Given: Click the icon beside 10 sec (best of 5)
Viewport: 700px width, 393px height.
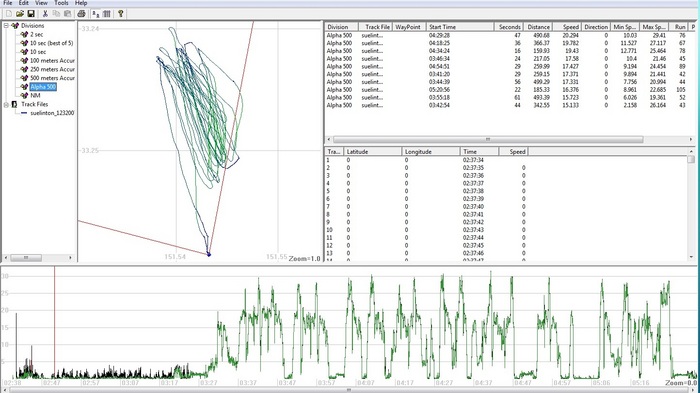Looking at the screenshot, I should (25, 43).
